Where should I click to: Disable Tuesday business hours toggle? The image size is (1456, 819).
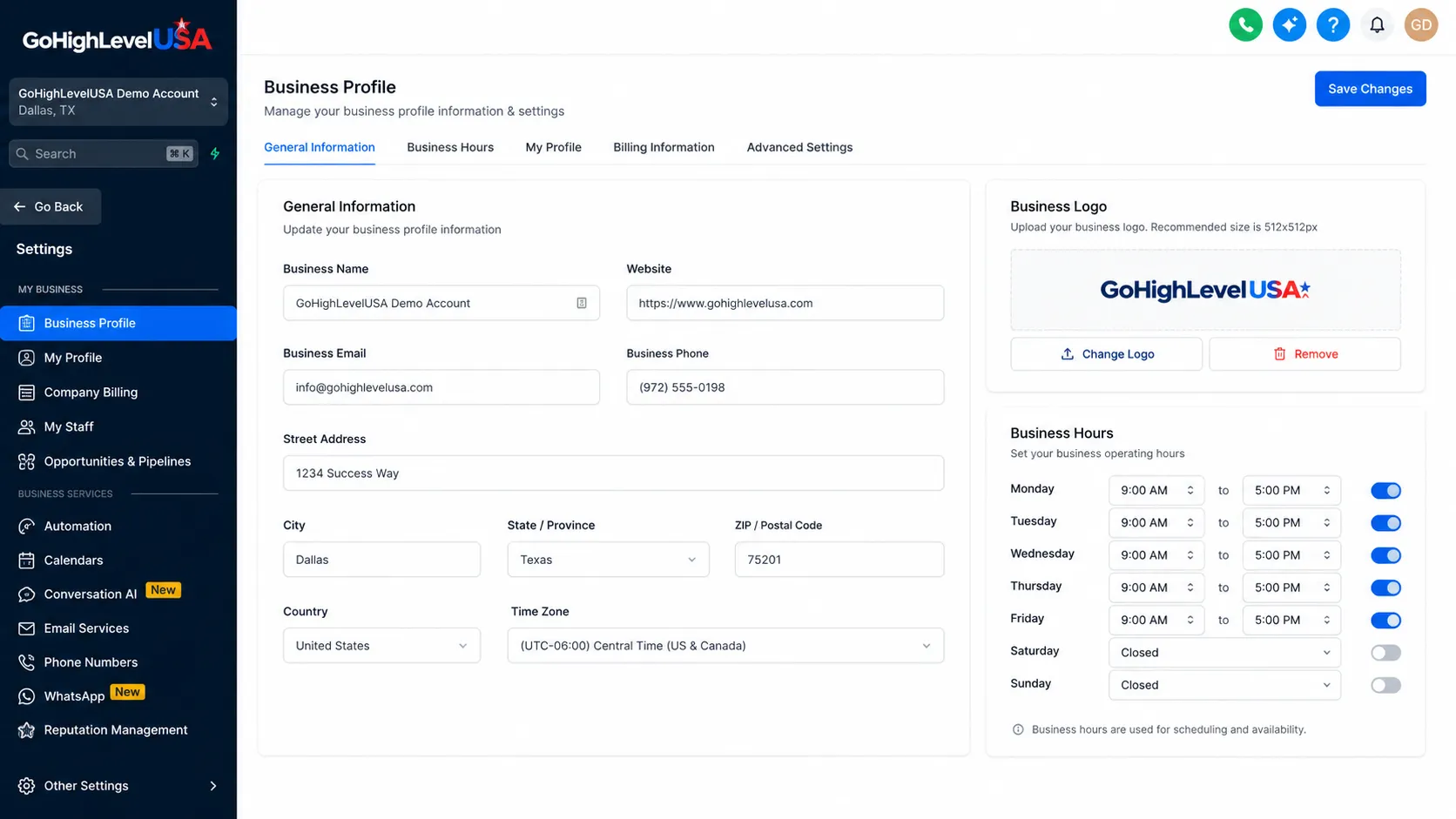coord(1385,523)
